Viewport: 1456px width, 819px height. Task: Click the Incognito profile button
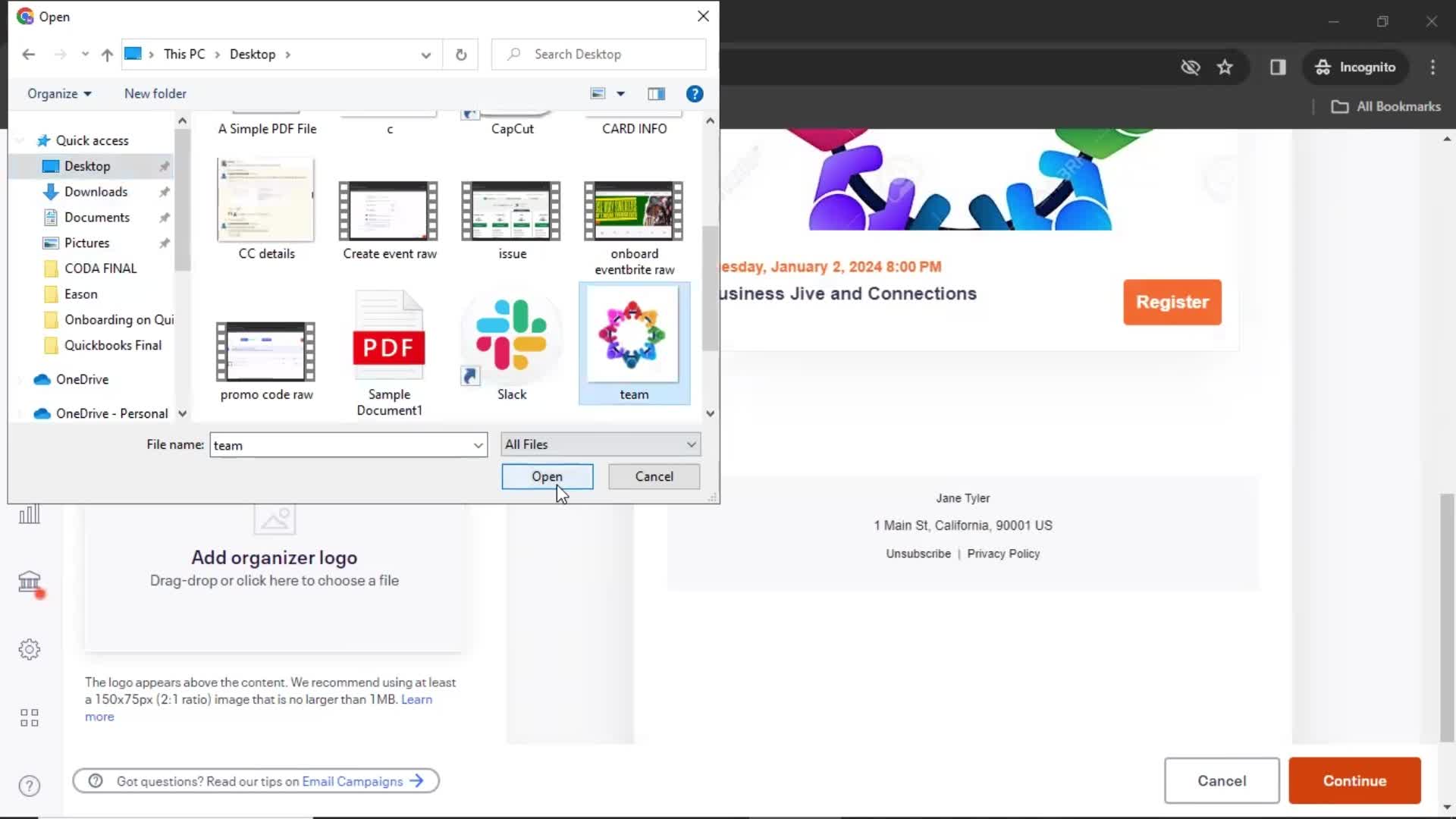pyautogui.click(x=1355, y=67)
